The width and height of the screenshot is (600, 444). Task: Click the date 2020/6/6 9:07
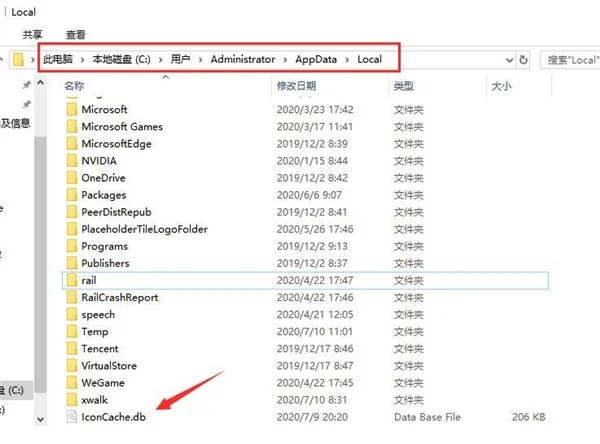point(309,195)
